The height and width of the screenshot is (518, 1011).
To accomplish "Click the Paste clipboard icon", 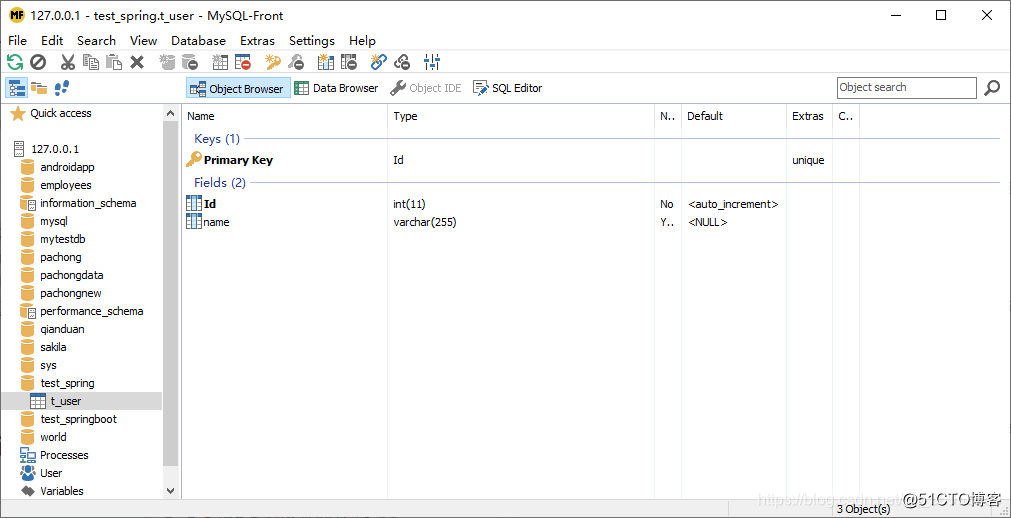I will coord(113,62).
